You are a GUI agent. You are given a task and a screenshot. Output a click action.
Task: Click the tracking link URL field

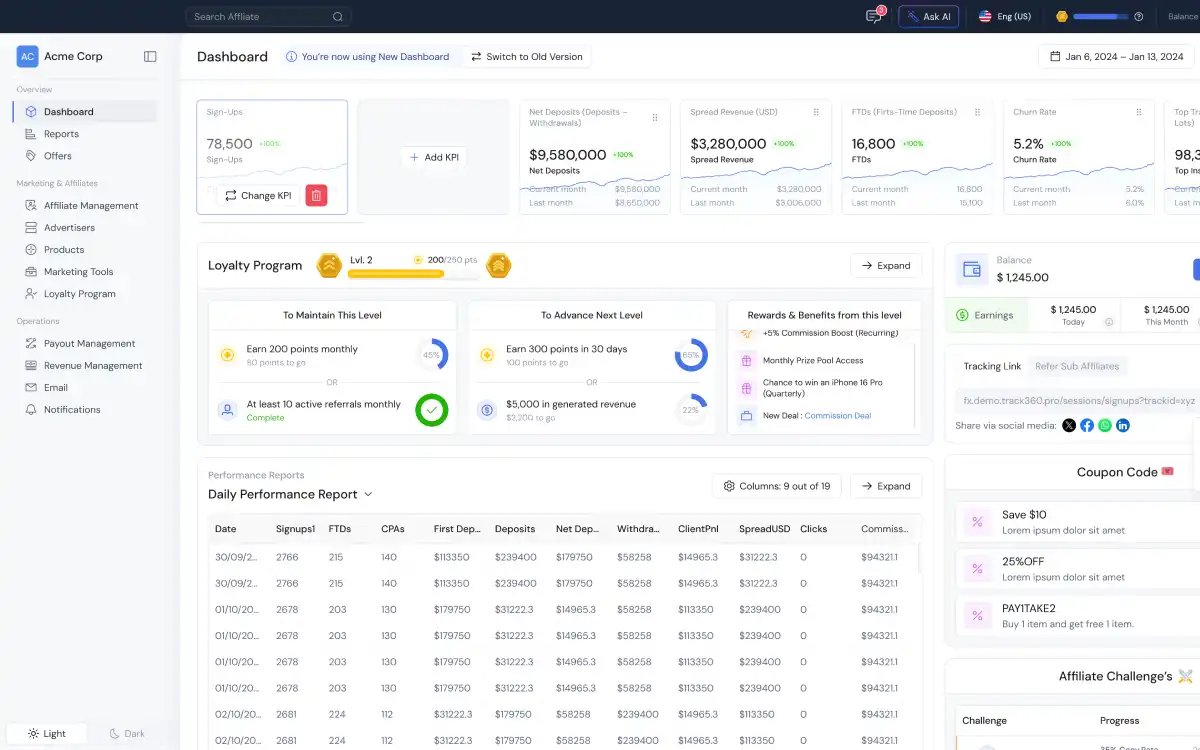(x=1077, y=400)
